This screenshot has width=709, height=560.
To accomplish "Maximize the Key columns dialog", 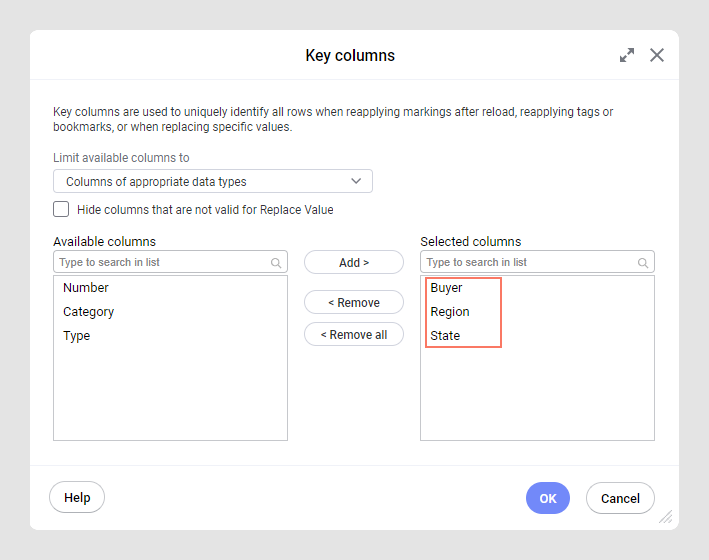I will pos(627,55).
